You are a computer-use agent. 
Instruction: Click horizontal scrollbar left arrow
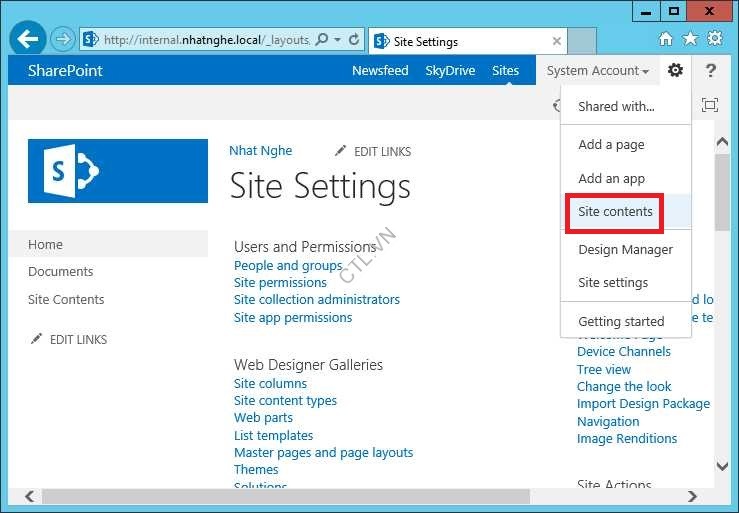pyautogui.click(x=29, y=496)
